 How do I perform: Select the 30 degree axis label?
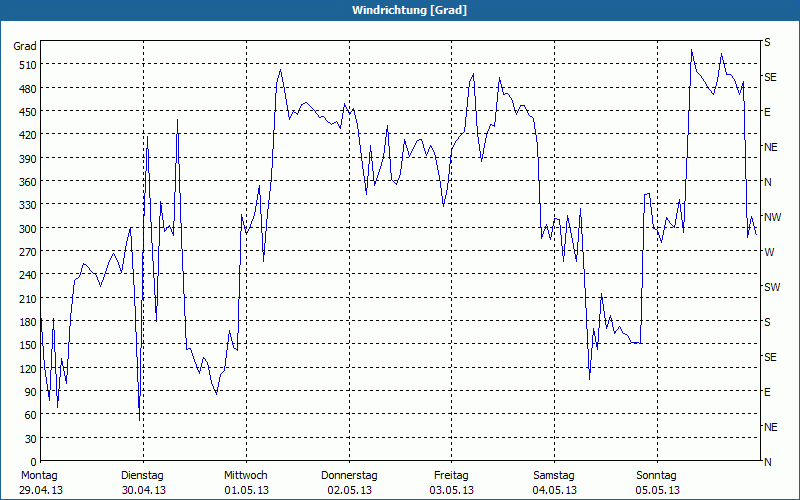pos(31,439)
